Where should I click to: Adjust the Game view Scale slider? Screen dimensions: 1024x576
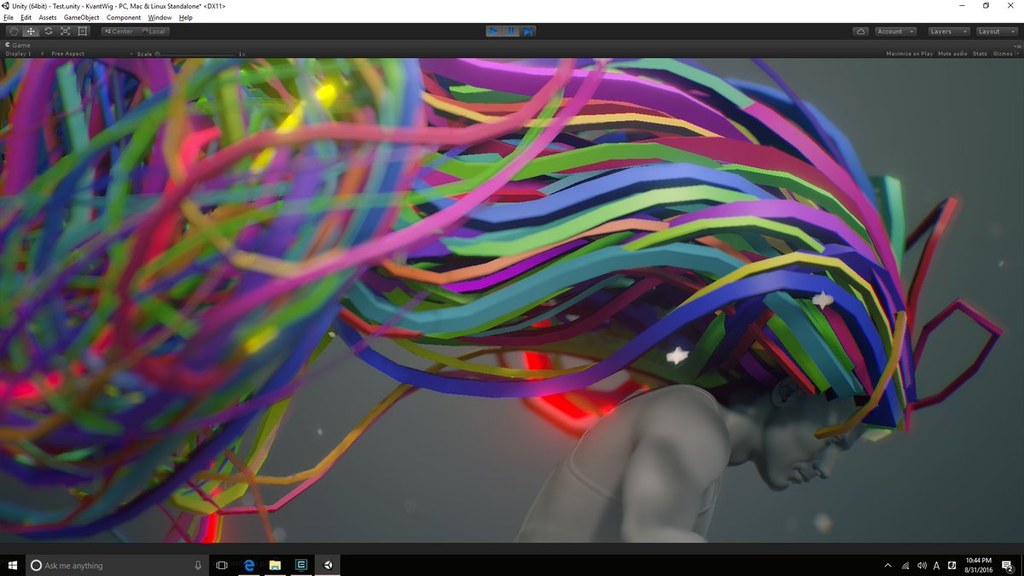[x=196, y=54]
